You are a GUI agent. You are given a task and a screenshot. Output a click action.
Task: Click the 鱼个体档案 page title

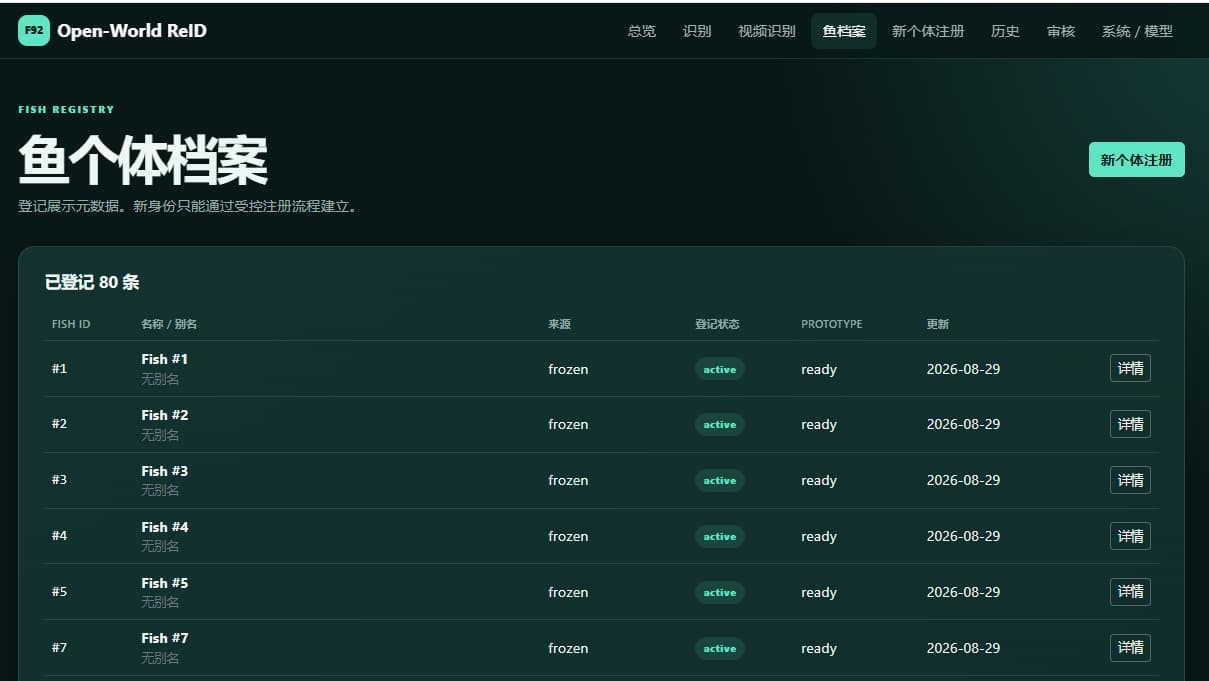143,161
